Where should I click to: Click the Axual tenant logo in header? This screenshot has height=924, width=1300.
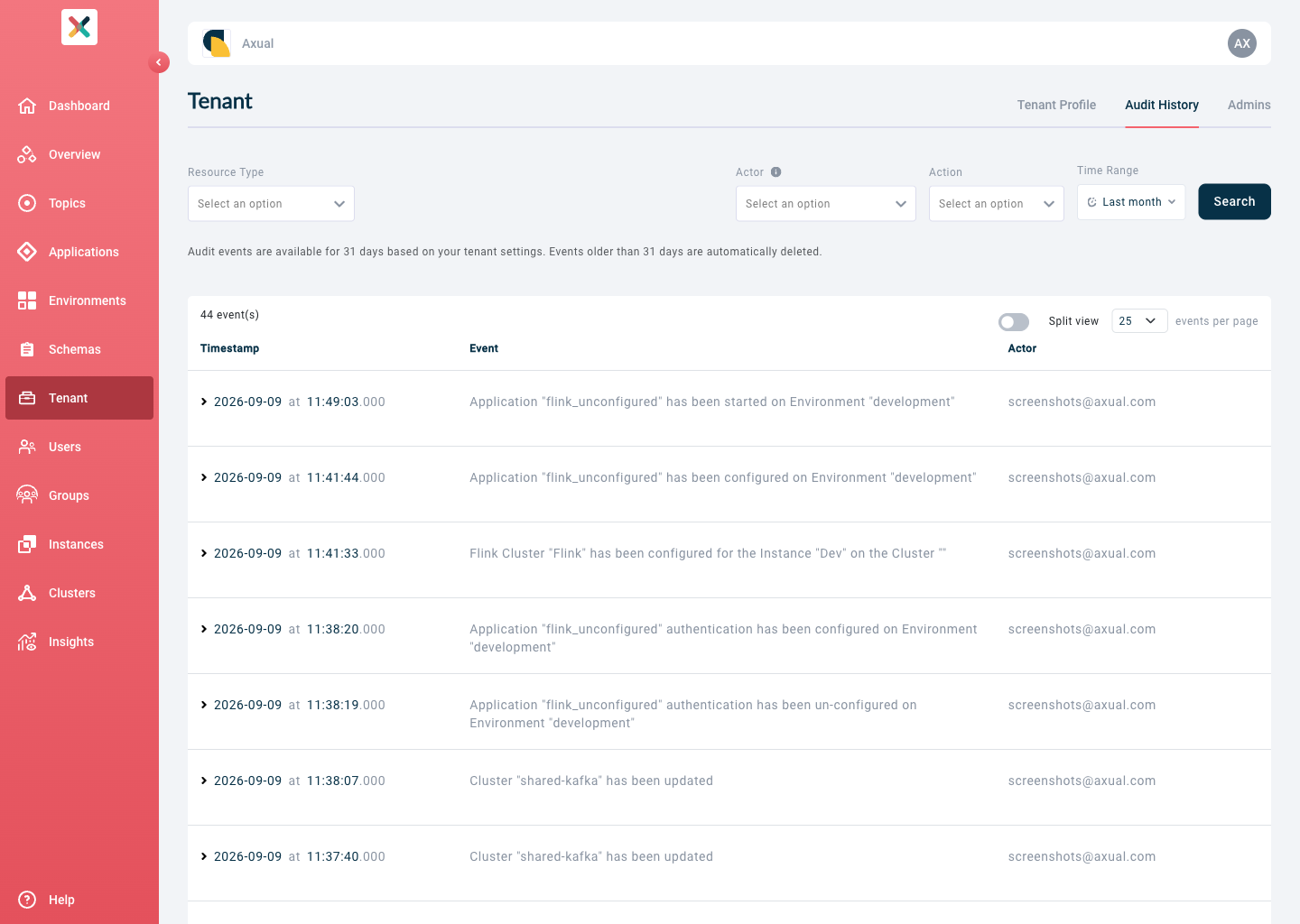217,43
